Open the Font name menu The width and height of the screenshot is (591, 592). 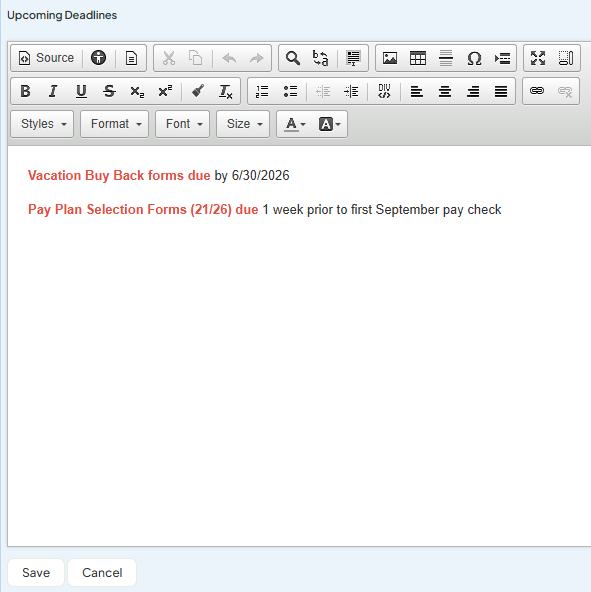(182, 124)
